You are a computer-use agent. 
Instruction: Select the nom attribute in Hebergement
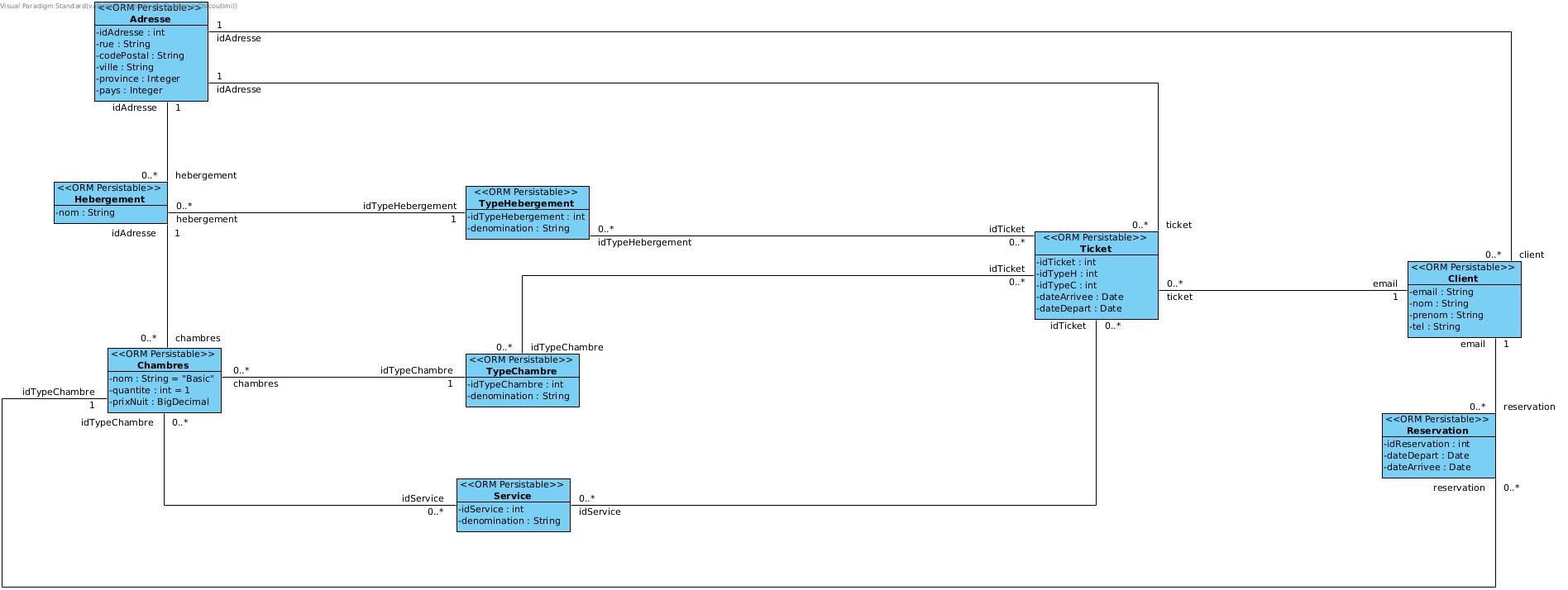point(86,212)
